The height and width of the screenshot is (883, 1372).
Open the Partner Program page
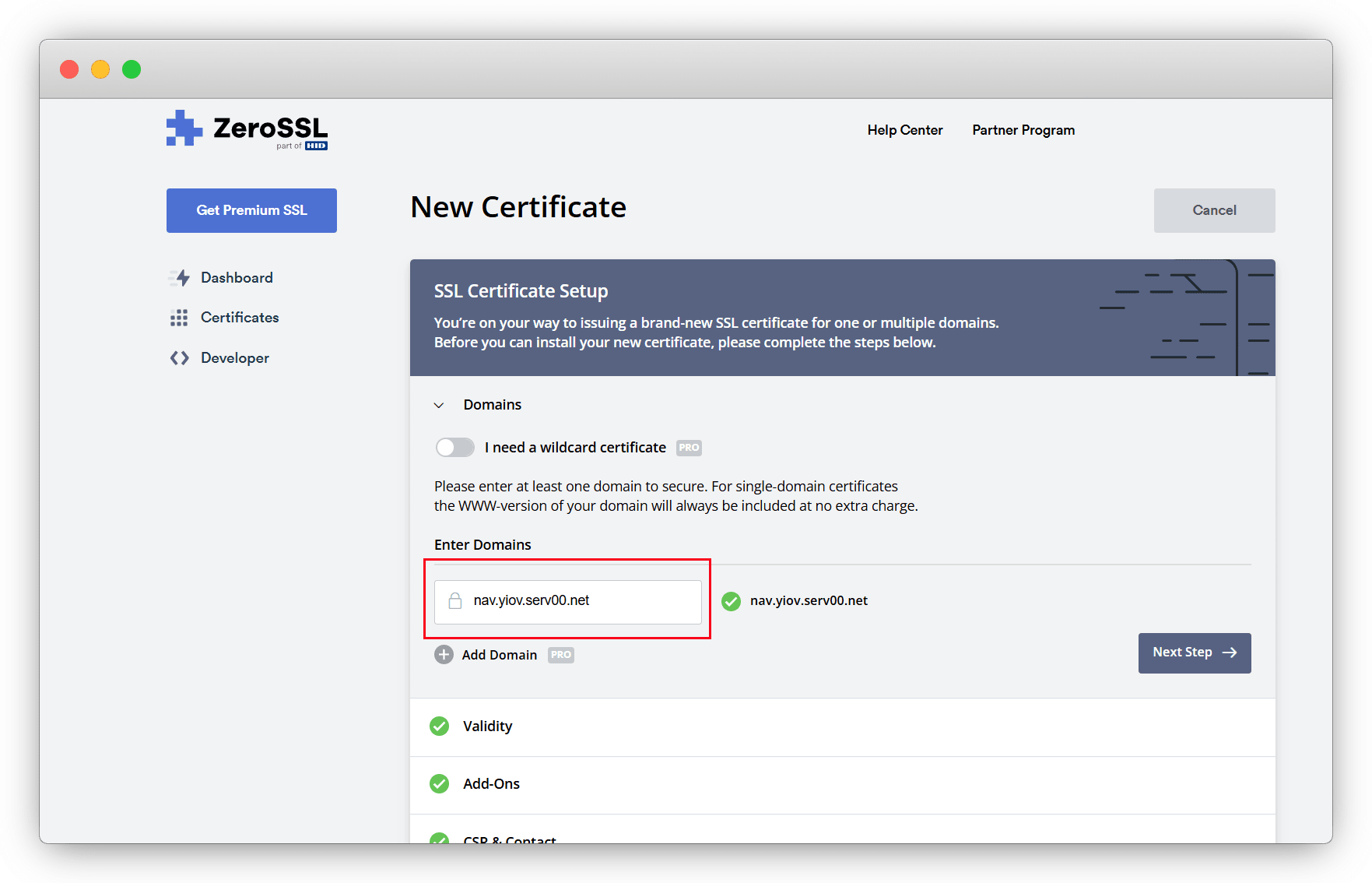(x=1023, y=130)
